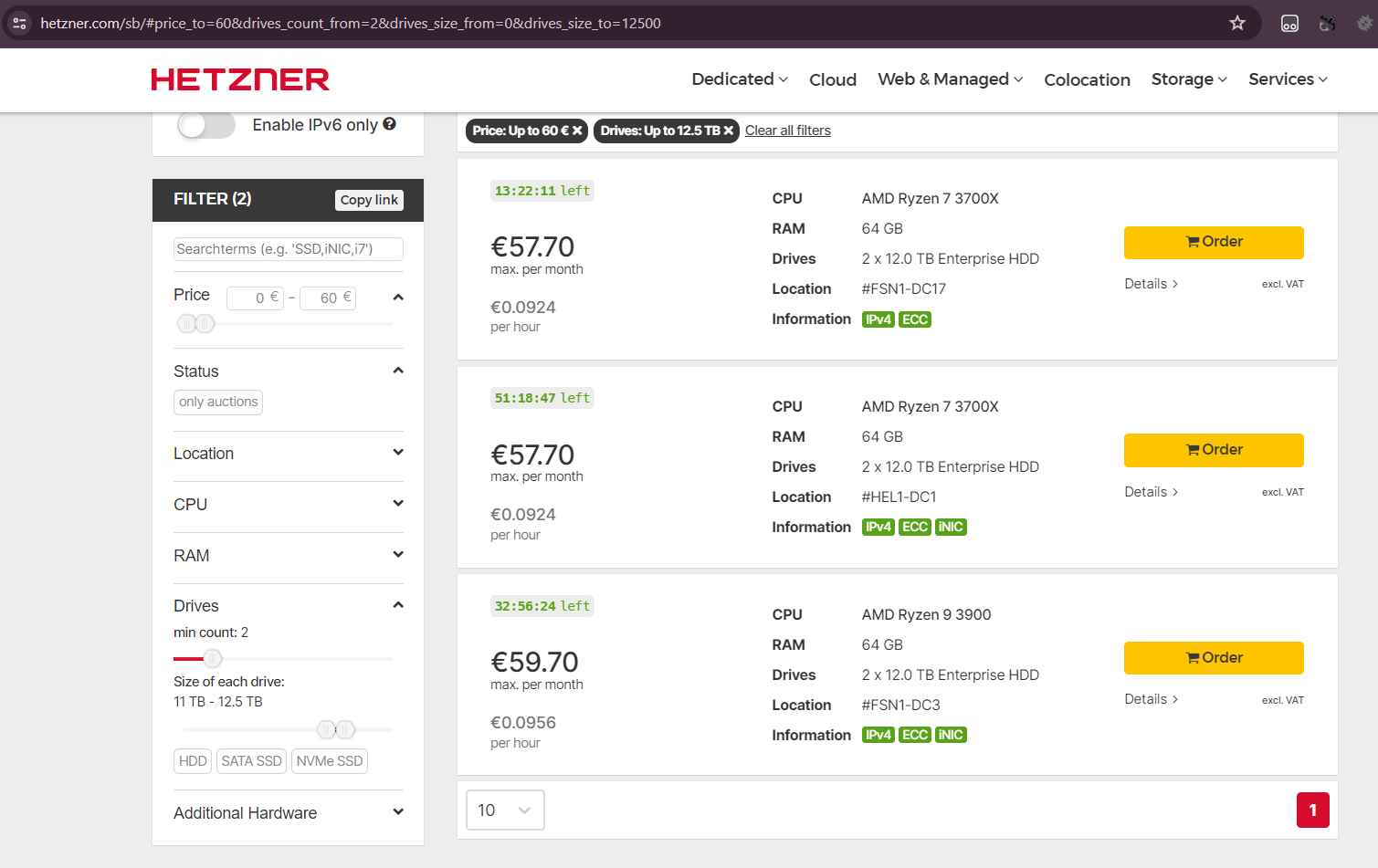Toggle the NVMe SSD drive type filter
This screenshot has width=1378, height=868.
[x=330, y=761]
